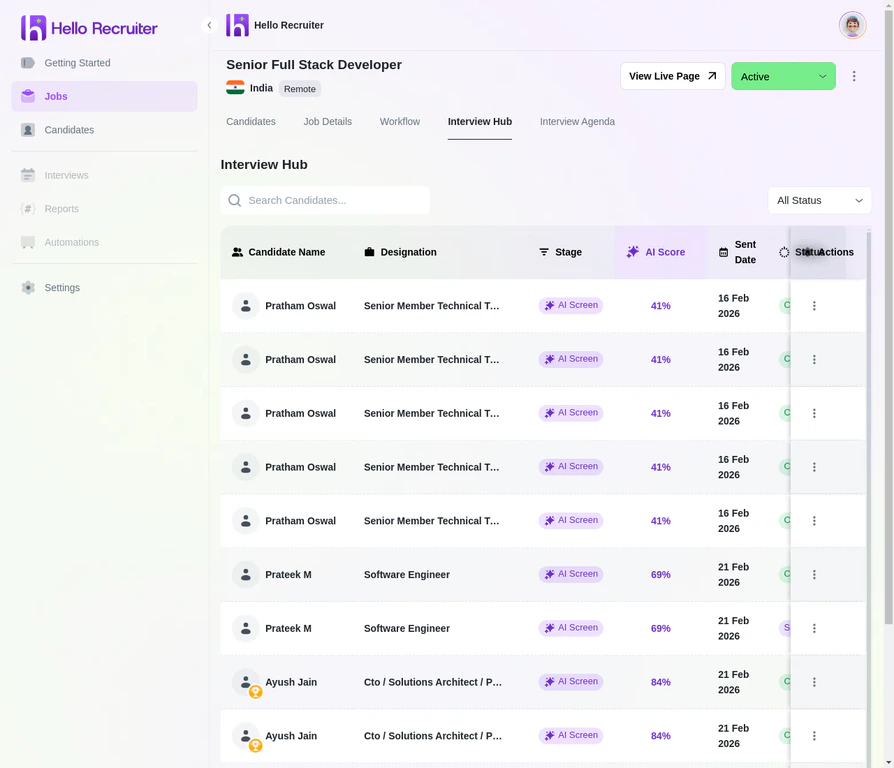Select the Interview Hub tab

pos(479,121)
